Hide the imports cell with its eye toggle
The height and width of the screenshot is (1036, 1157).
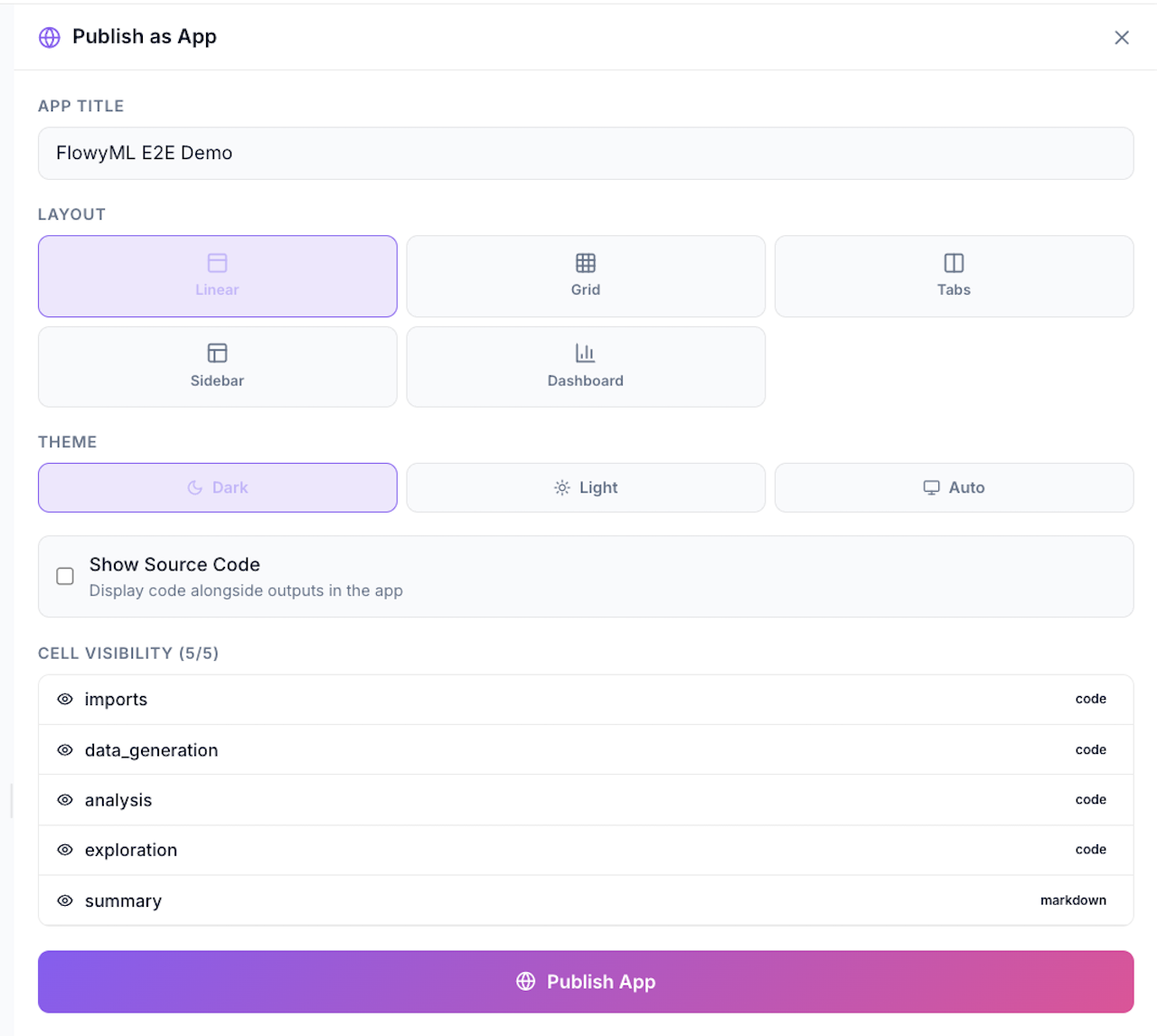[65, 699]
